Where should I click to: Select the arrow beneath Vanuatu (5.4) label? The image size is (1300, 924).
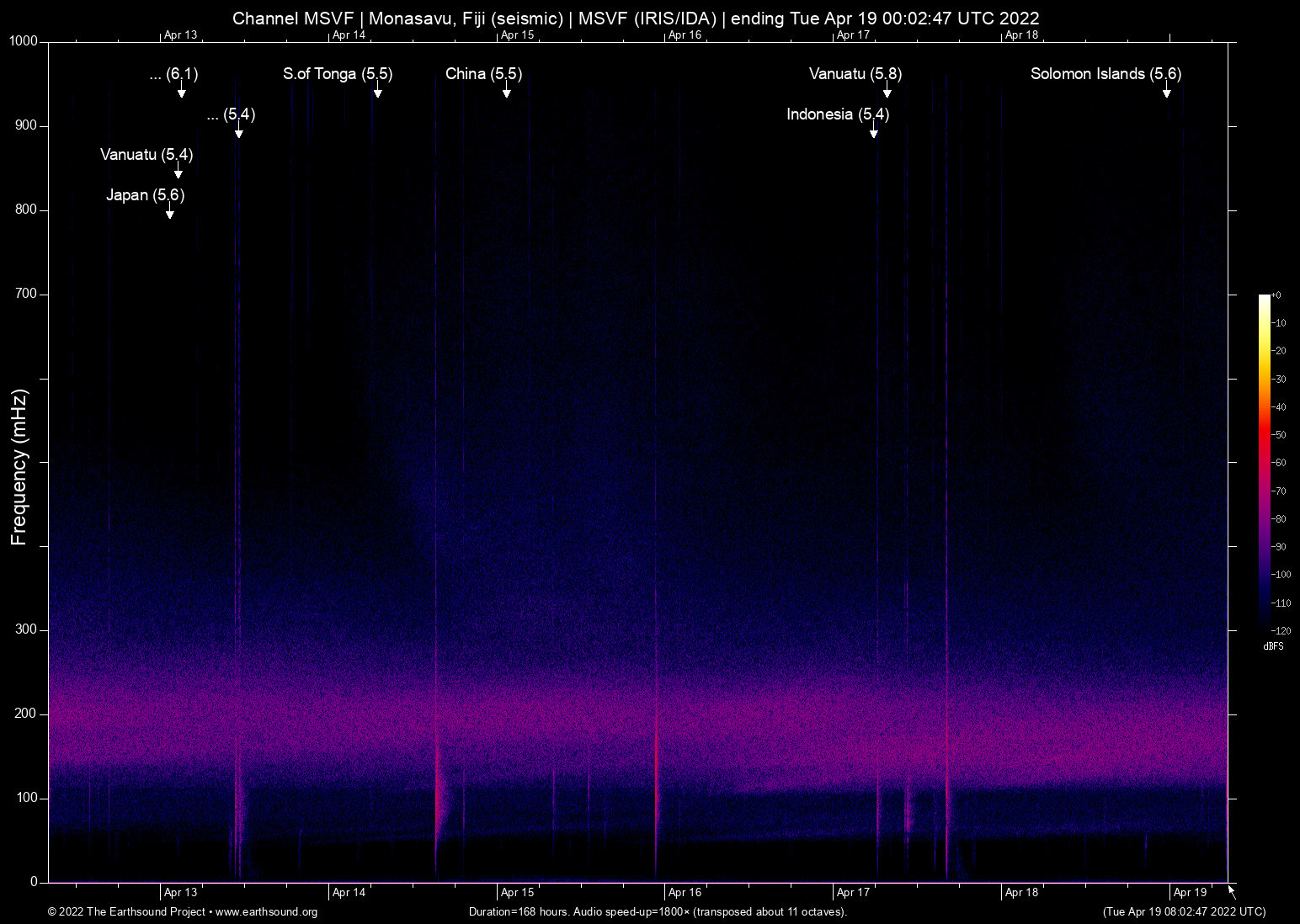tap(178, 173)
